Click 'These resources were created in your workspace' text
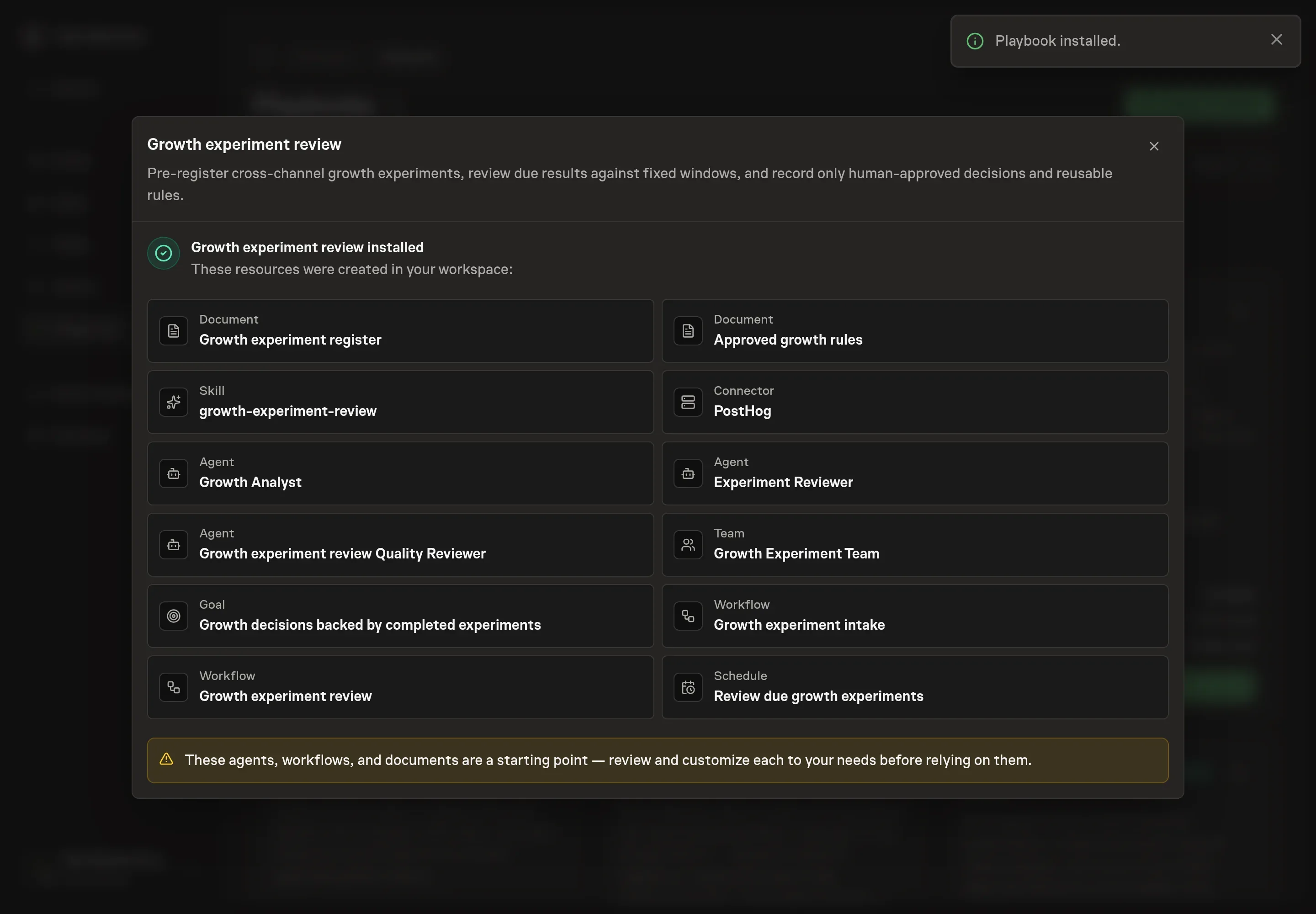 pyautogui.click(x=352, y=270)
